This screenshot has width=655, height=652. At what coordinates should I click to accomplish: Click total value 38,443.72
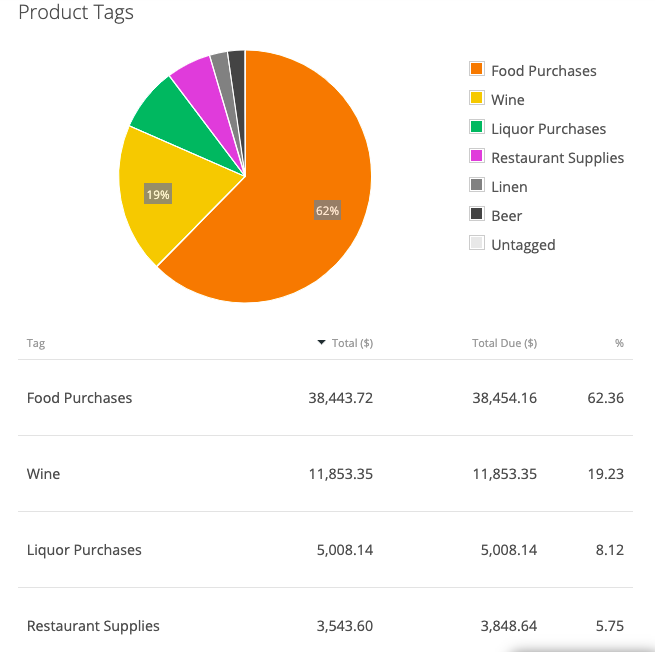(340, 398)
